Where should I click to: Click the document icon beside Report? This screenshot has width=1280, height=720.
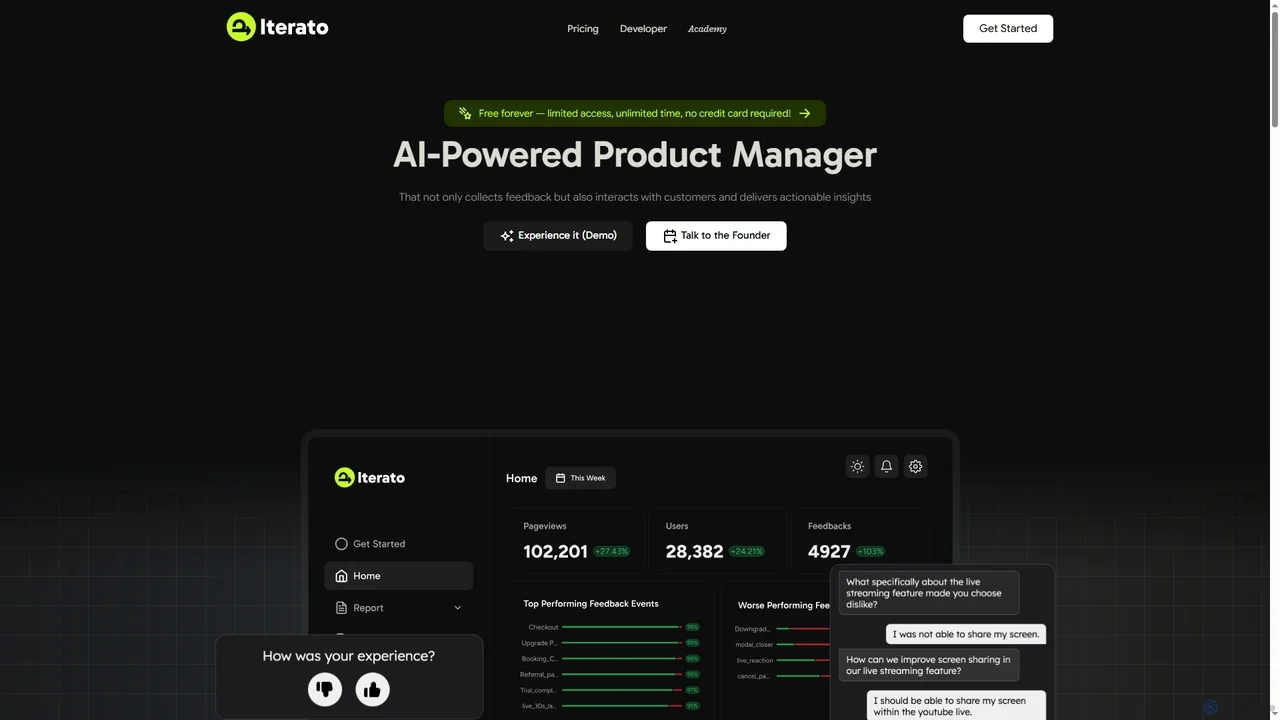coord(341,608)
